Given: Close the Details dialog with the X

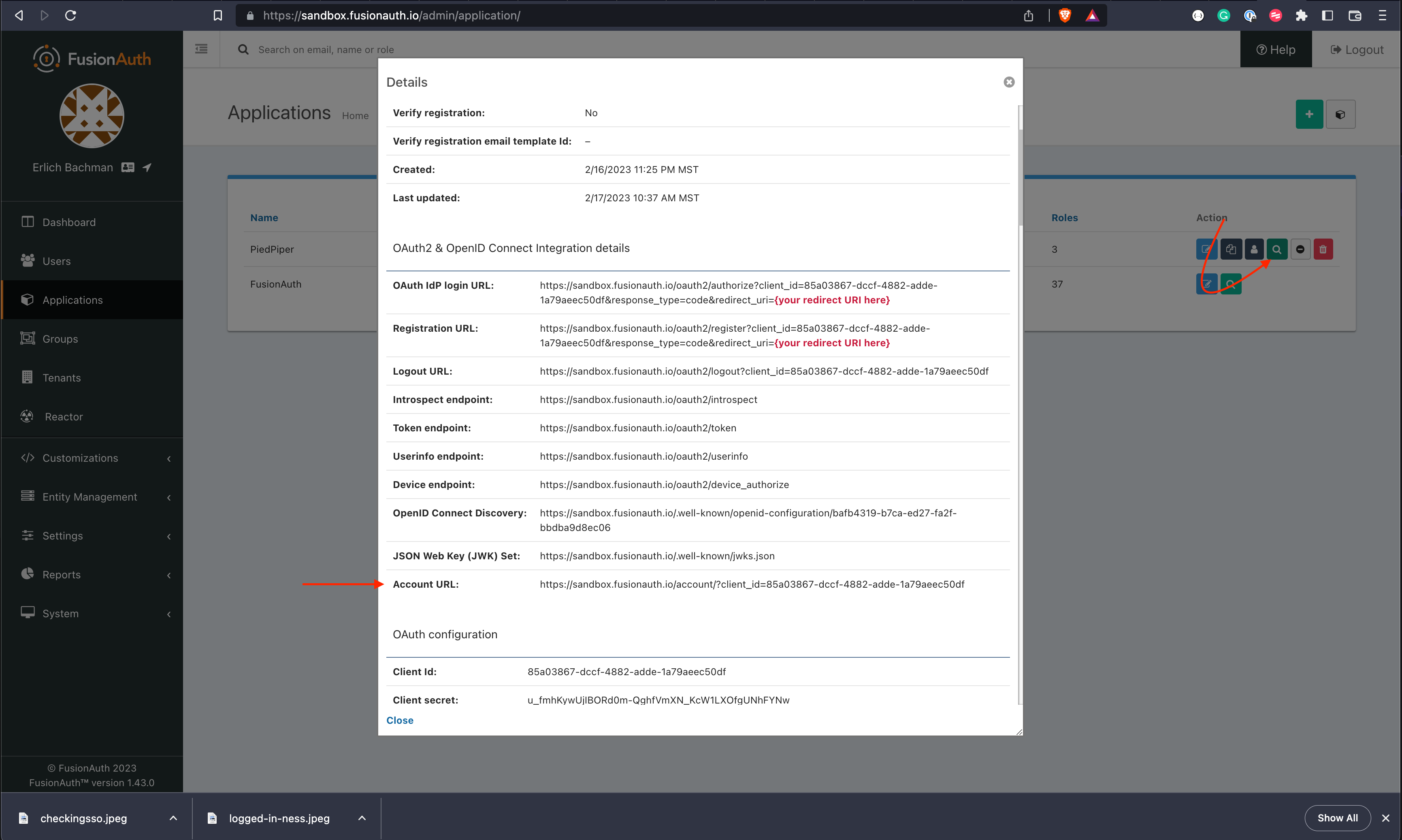Looking at the screenshot, I should tap(1009, 82).
